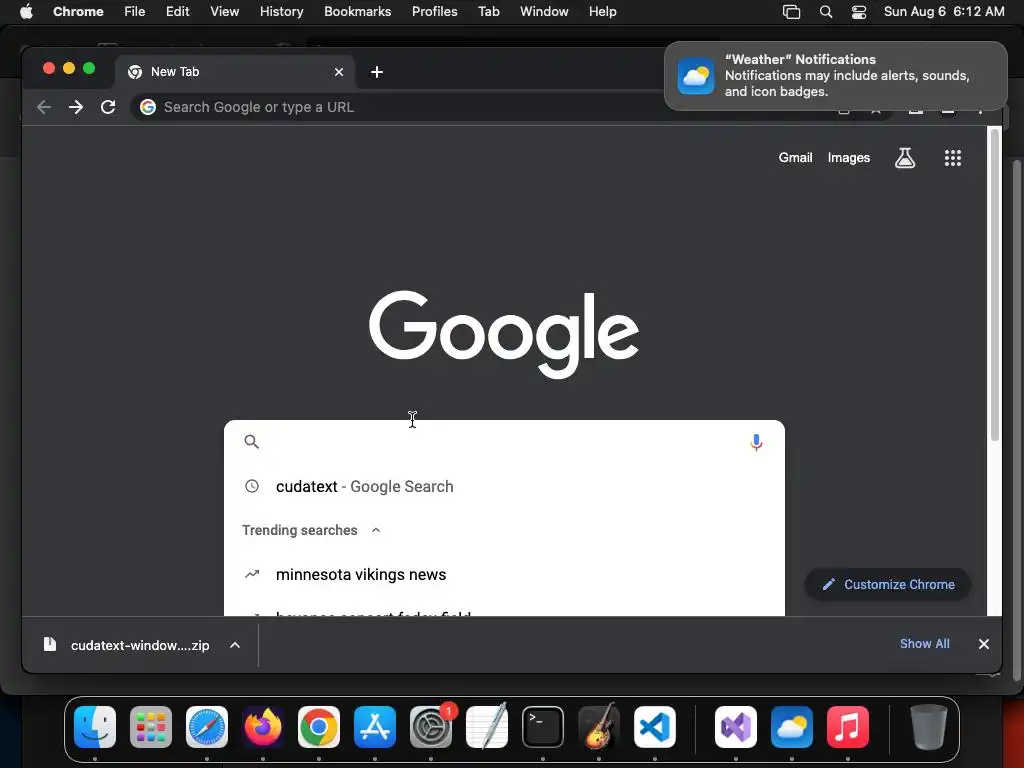This screenshot has height=768, width=1024.
Task: Open the Images link
Action: (x=848, y=158)
